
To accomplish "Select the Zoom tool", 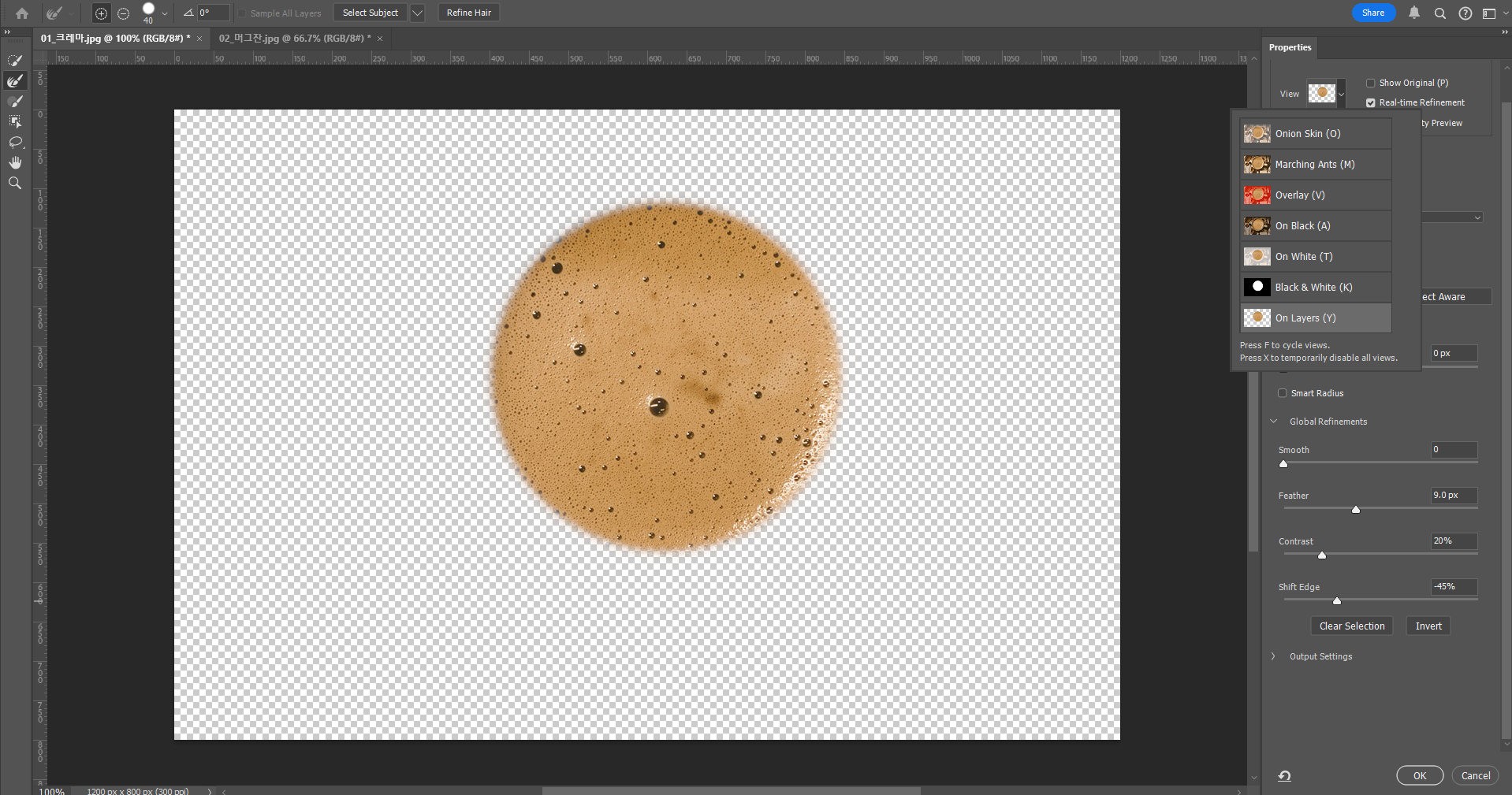I will pos(15,183).
